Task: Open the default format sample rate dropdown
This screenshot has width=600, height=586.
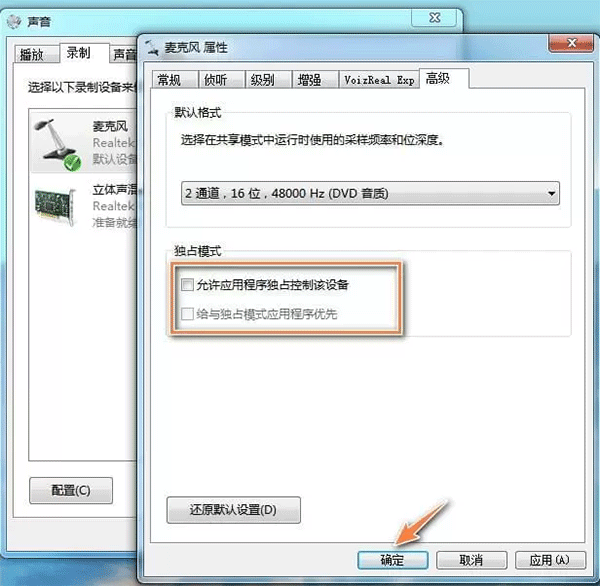Action: point(370,193)
